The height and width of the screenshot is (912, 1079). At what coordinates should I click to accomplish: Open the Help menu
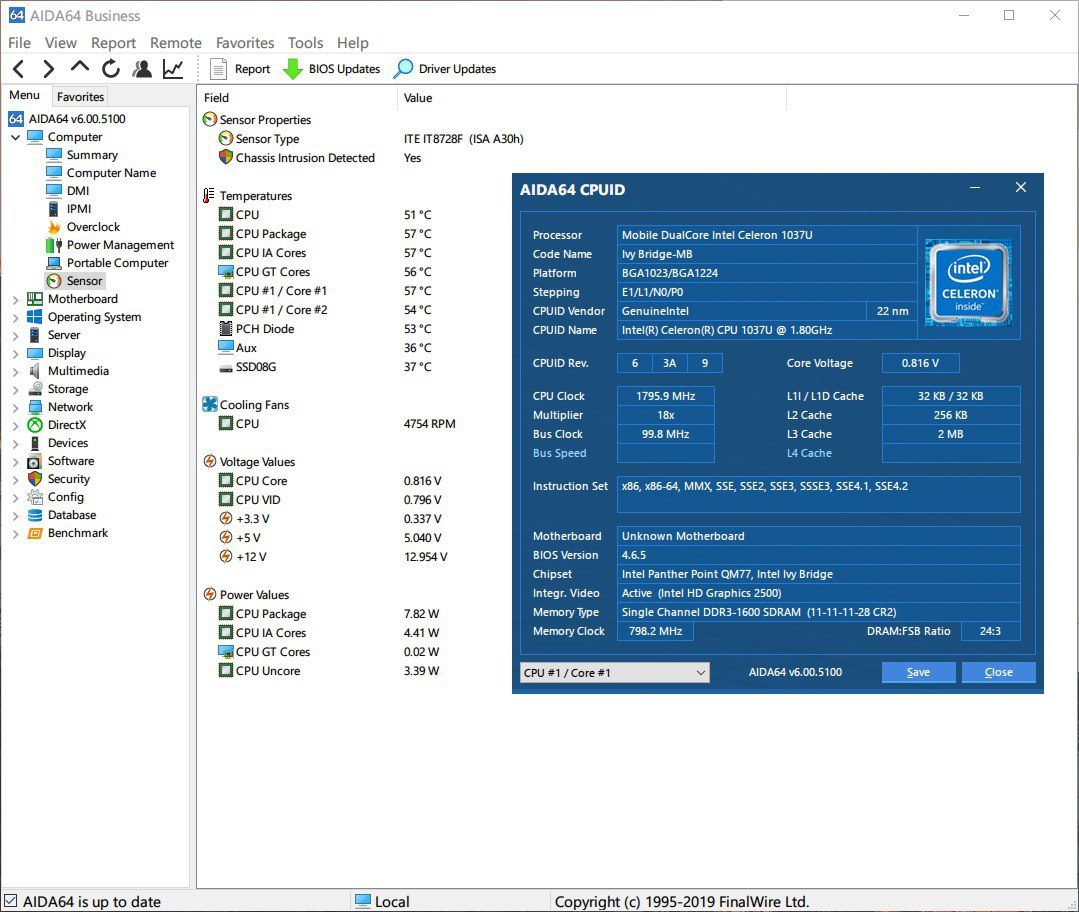point(353,43)
